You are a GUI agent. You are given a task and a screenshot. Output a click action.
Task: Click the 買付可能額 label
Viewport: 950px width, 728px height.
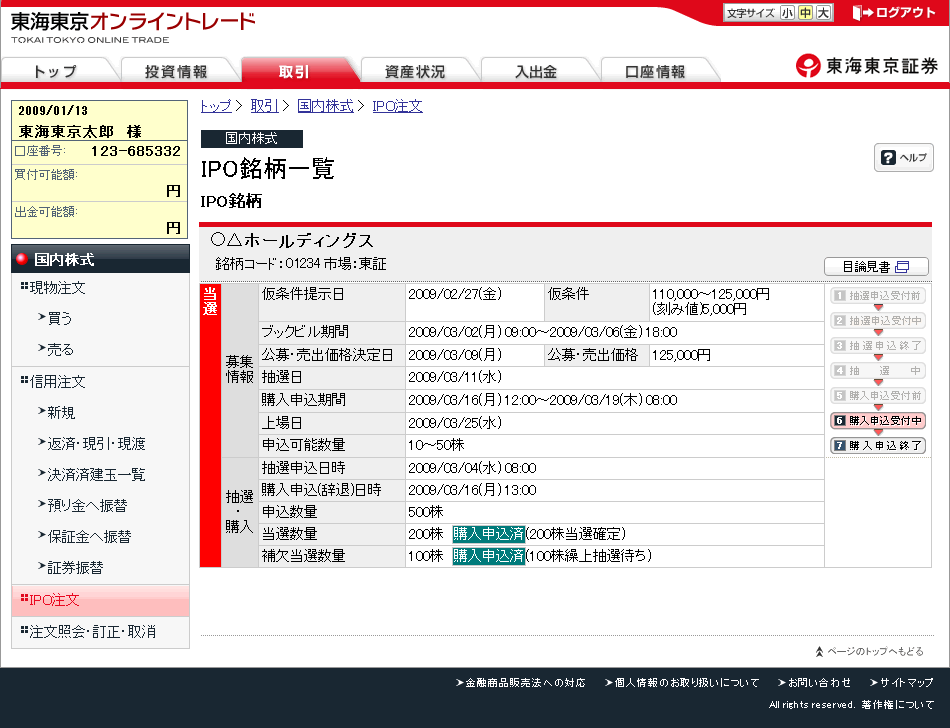point(46,174)
